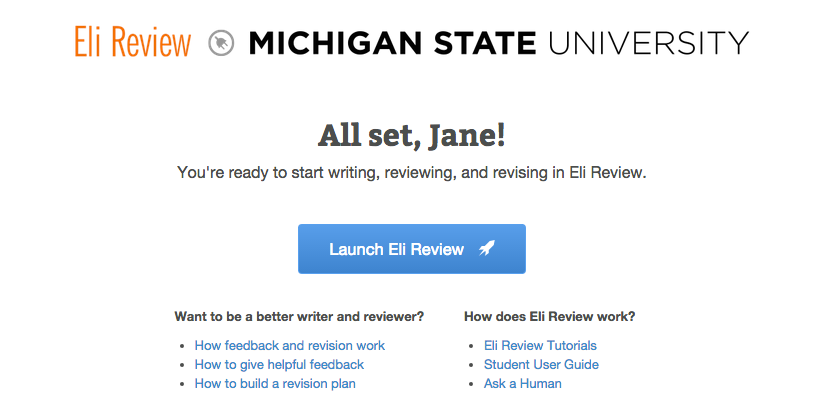Click the bold MICHIGAN STATE wordmark text
The image size is (824, 416).
click(392, 43)
